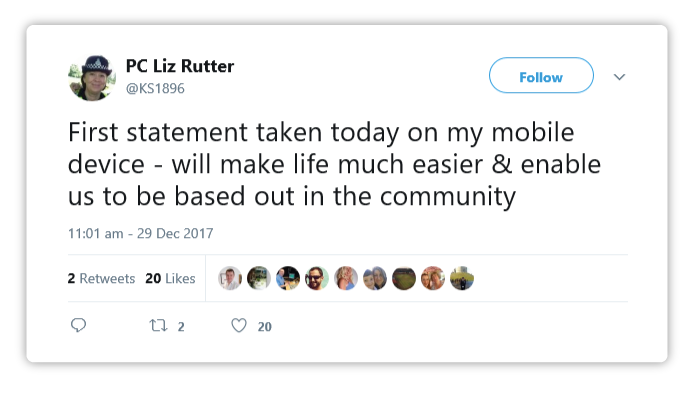Click third liker avatar with blue shirt
Screen dimensions: 690x396
tap(288, 278)
